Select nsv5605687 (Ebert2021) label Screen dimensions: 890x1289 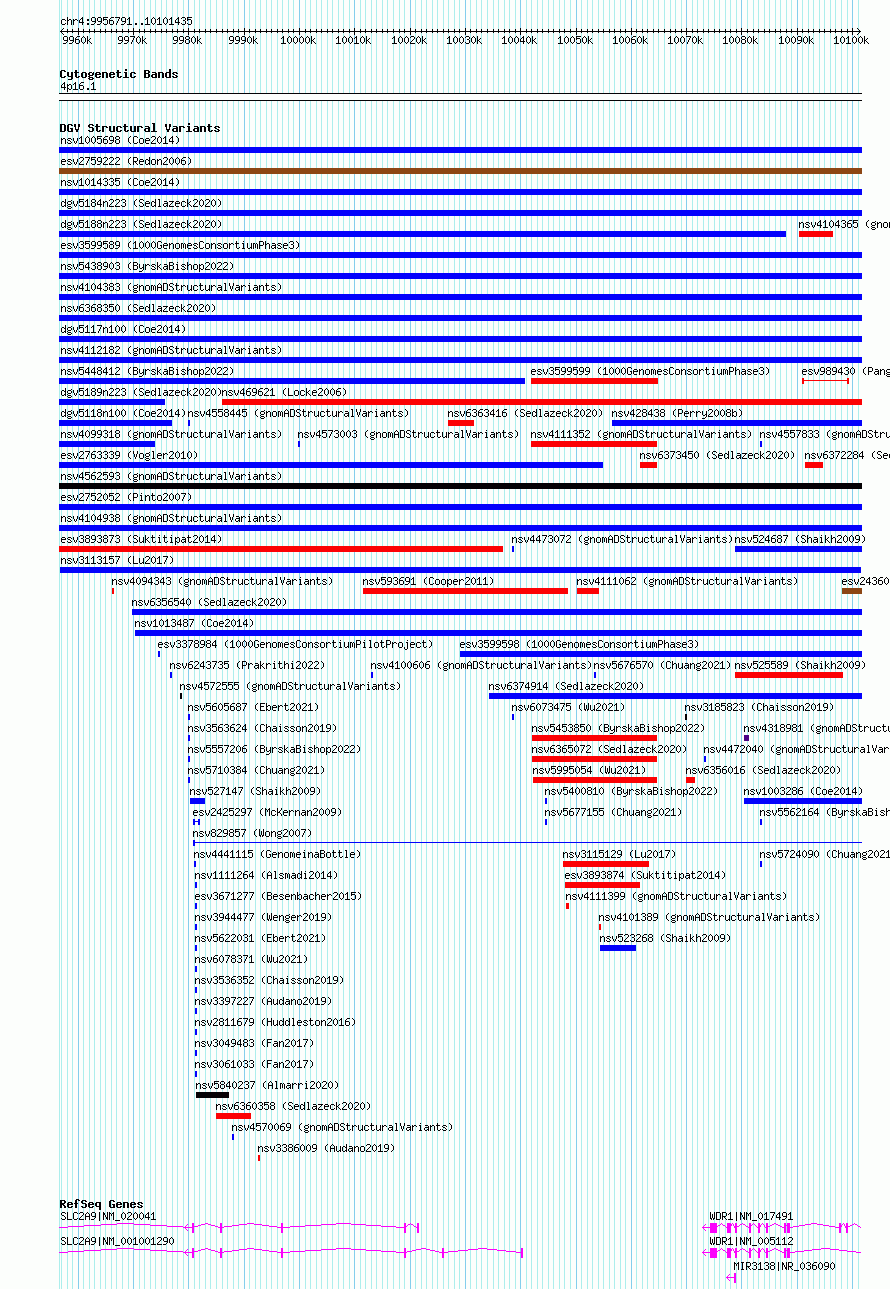(x=254, y=707)
